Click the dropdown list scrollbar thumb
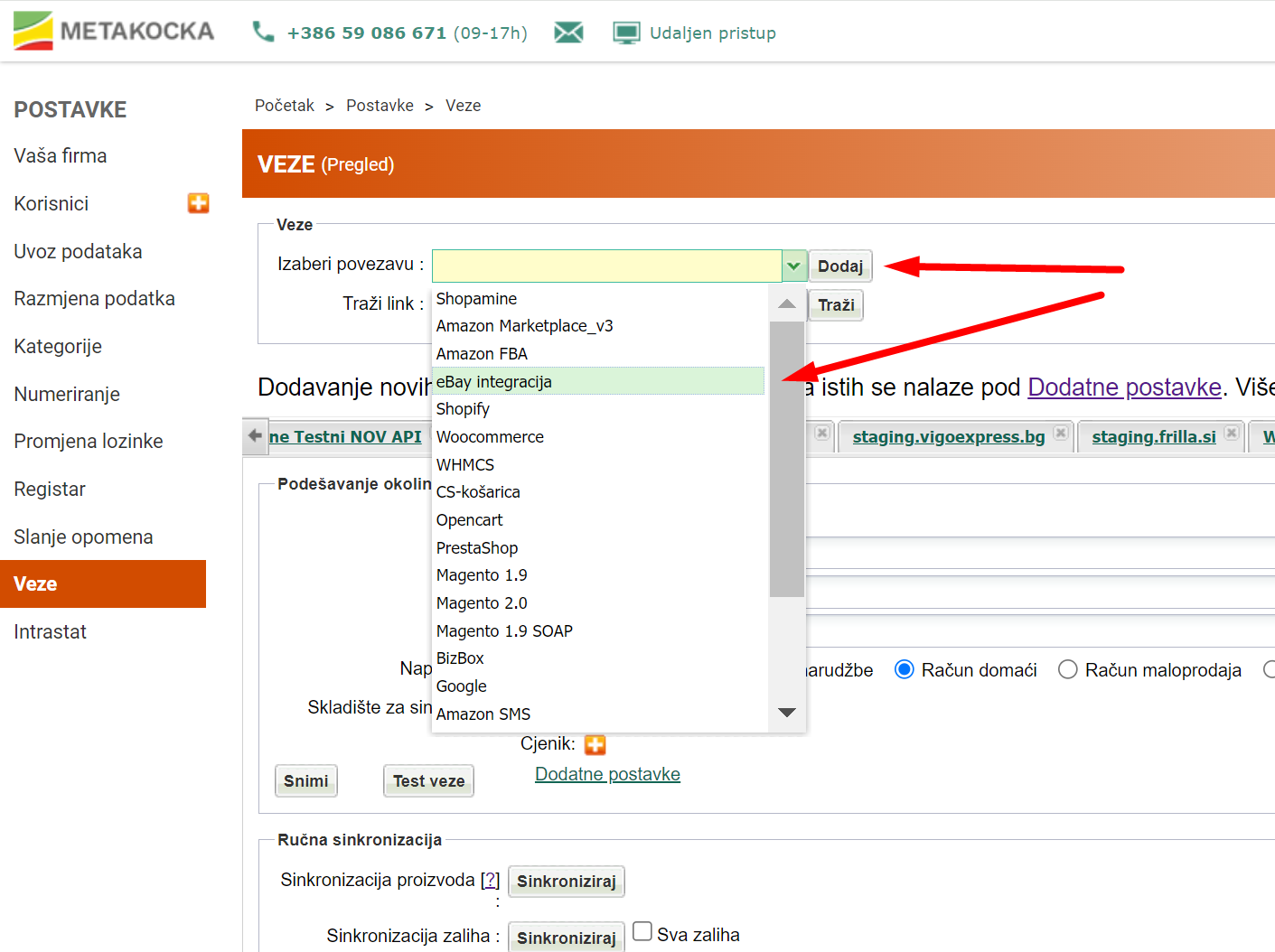Viewport: 1275px width, 952px height. pos(787,459)
